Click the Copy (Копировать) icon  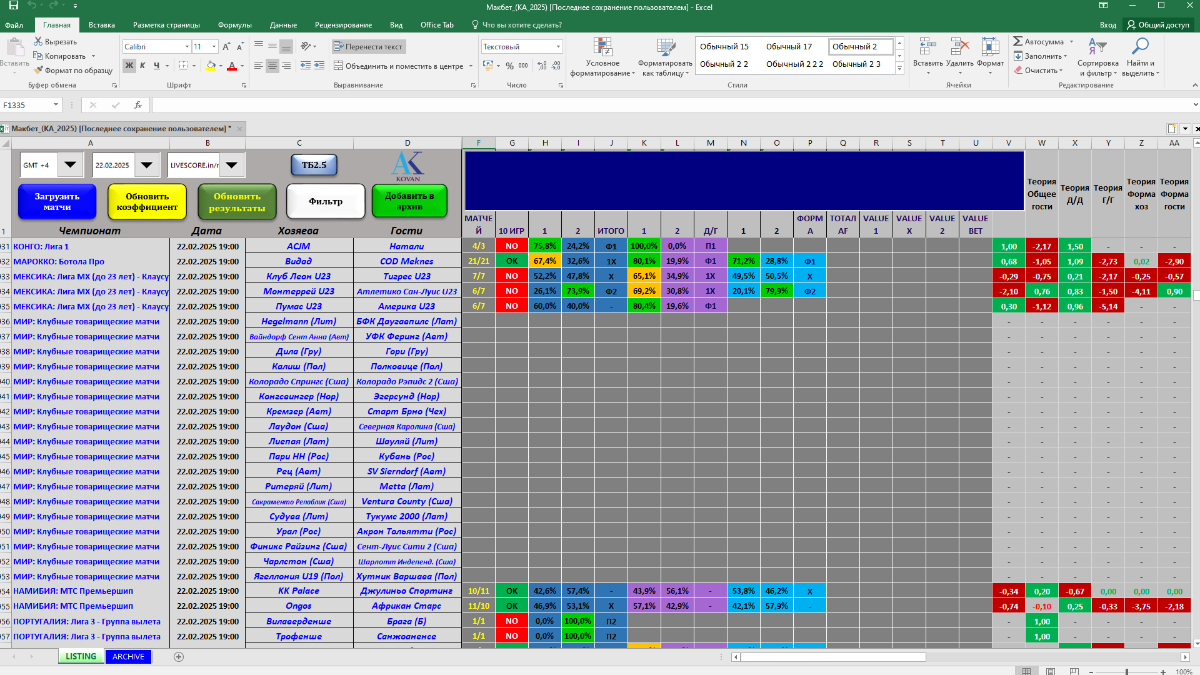pos(38,56)
